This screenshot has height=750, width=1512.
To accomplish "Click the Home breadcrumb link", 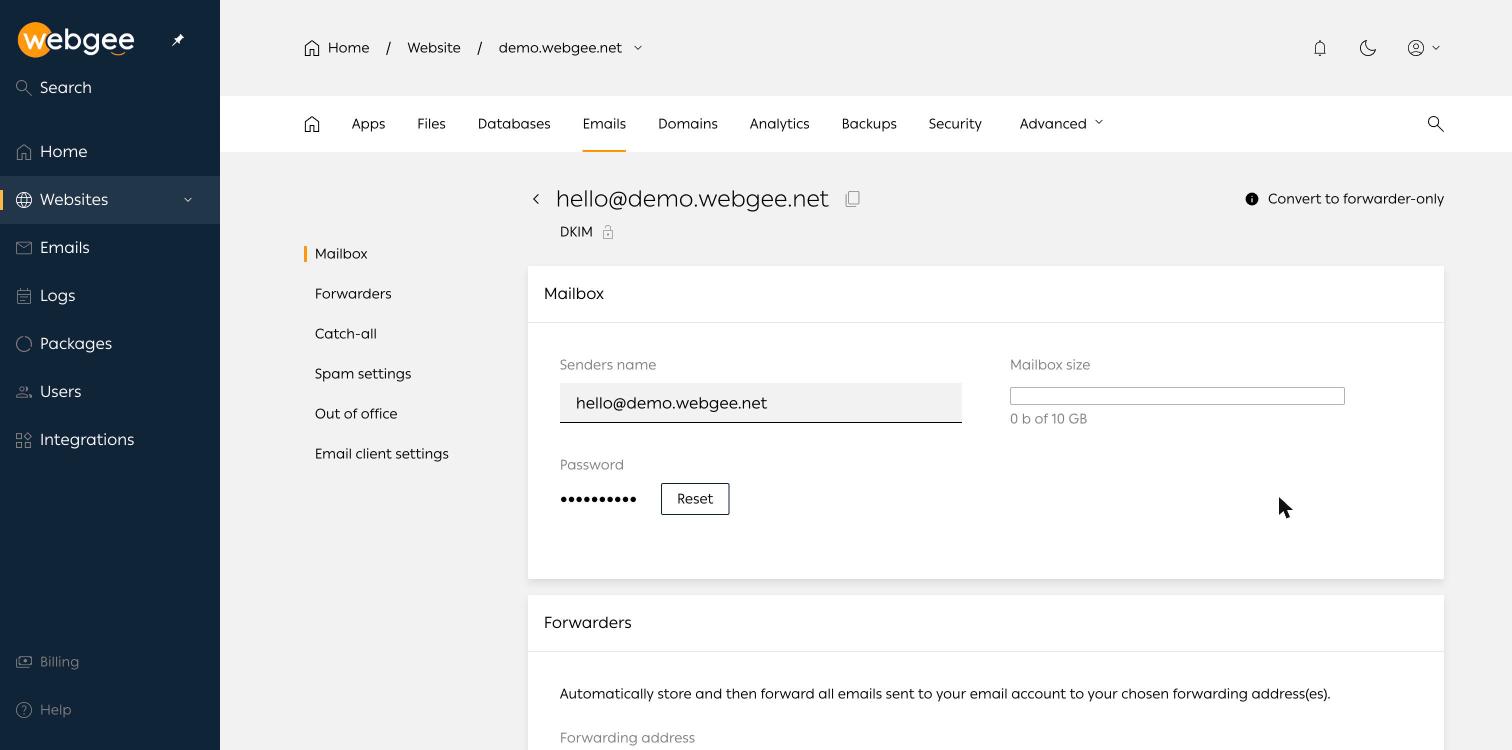I will (x=337, y=48).
